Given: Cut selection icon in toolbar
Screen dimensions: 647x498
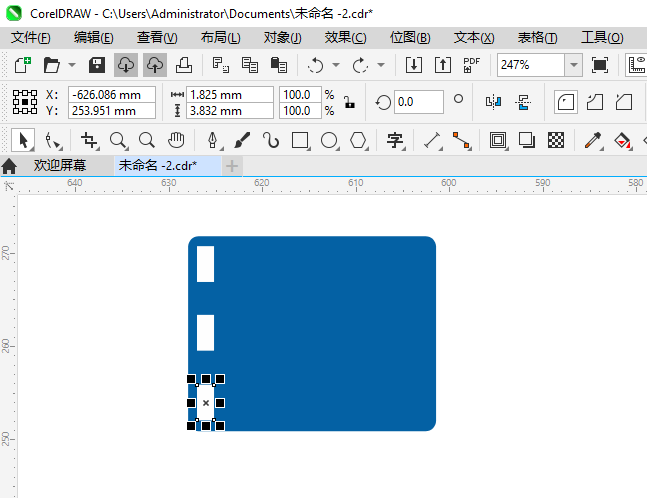Looking at the screenshot, I should [x=221, y=65].
